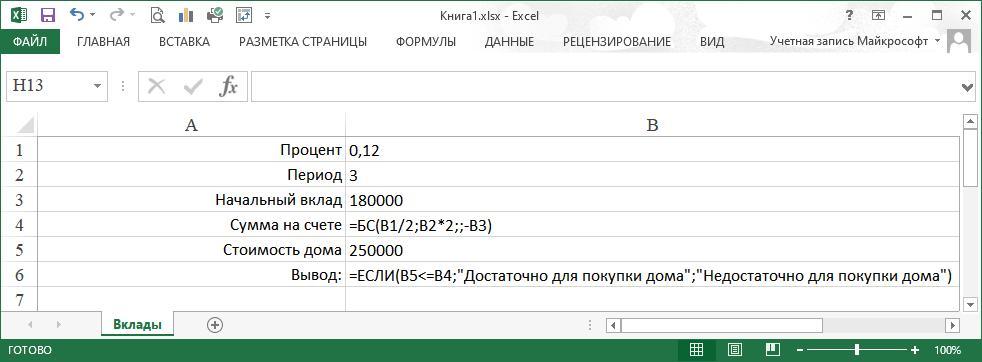Image resolution: width=982 pixels, height=362 pixels.
Task: Open the ФОРМУЛЫ ribbon tab
Action: click(426, 42)
